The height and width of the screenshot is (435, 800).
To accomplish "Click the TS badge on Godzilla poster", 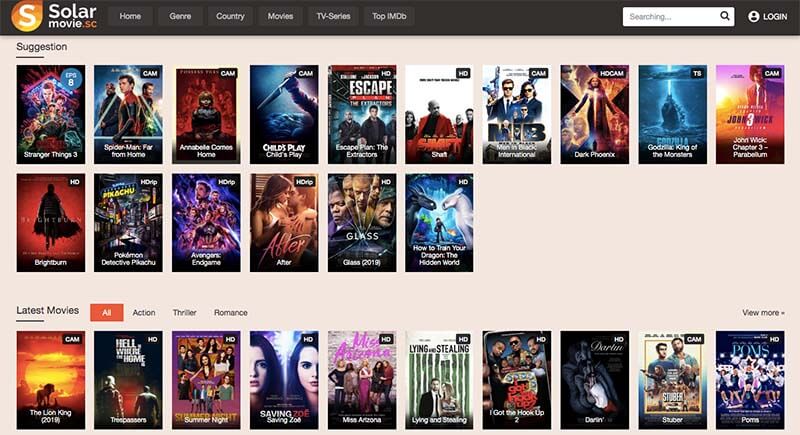I will (697, 73).
